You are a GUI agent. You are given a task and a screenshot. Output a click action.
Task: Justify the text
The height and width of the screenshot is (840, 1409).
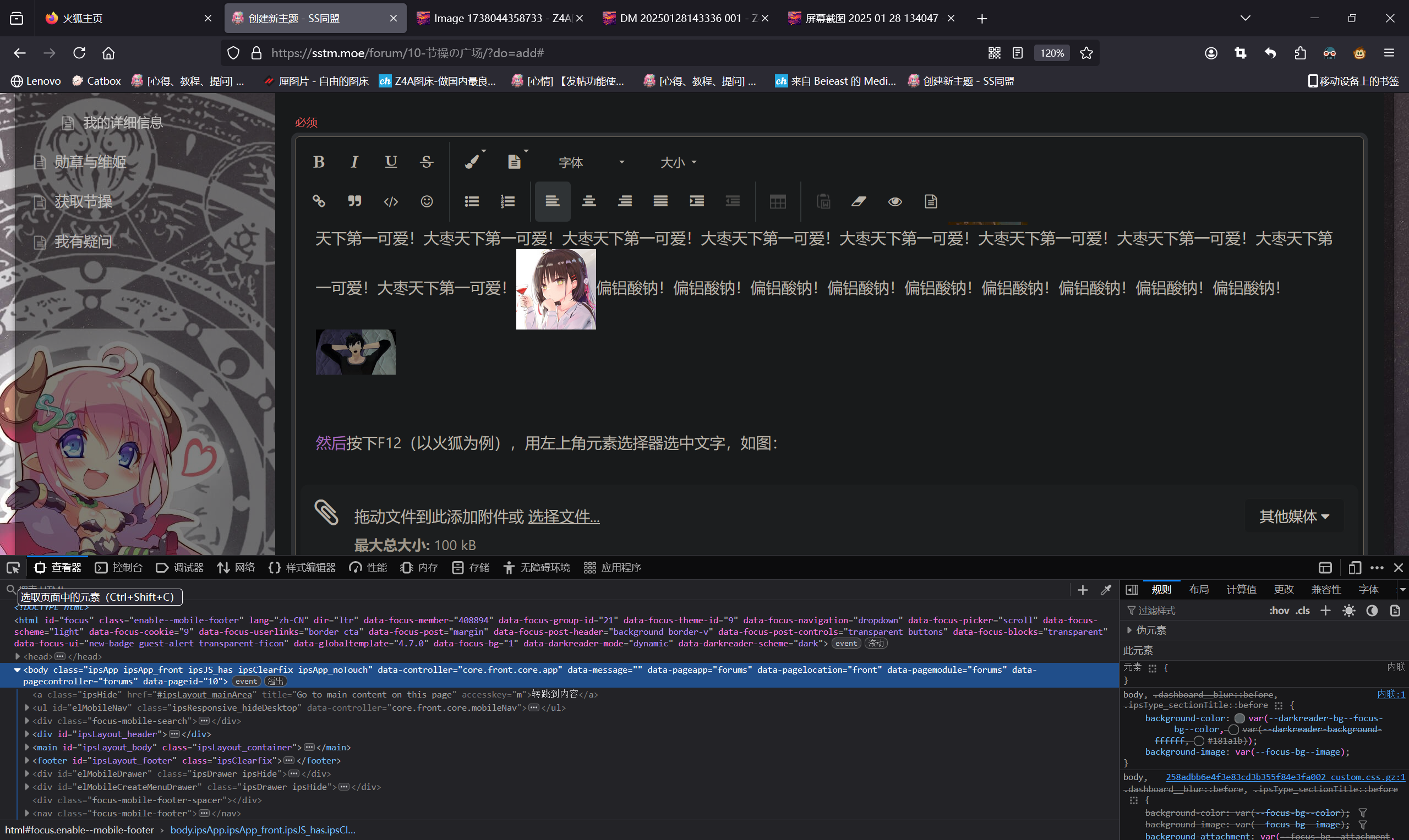point(660,201)
